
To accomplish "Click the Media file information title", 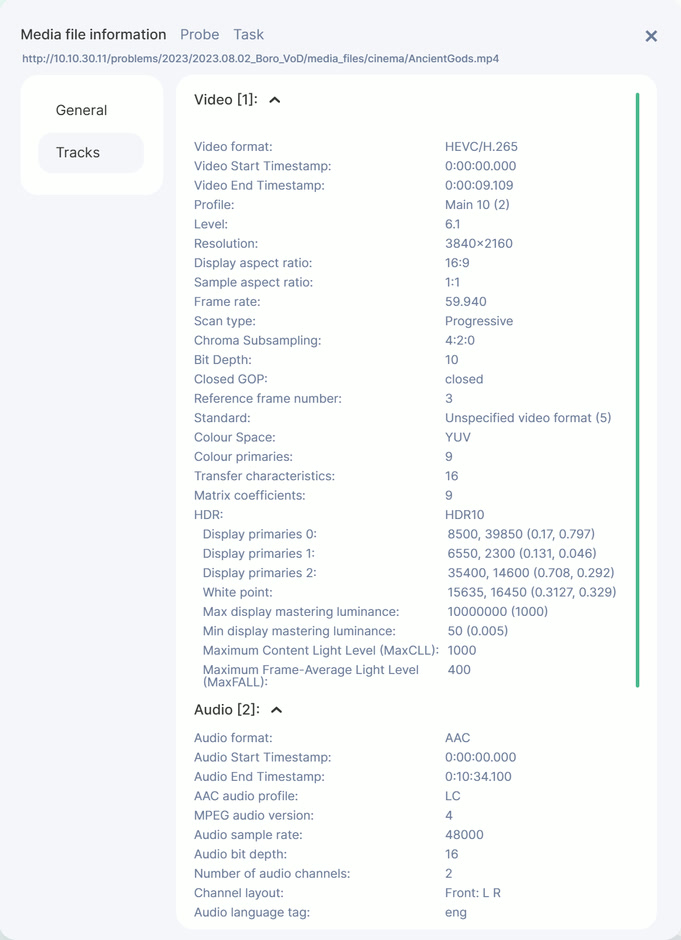I will [x=93, y=34].
